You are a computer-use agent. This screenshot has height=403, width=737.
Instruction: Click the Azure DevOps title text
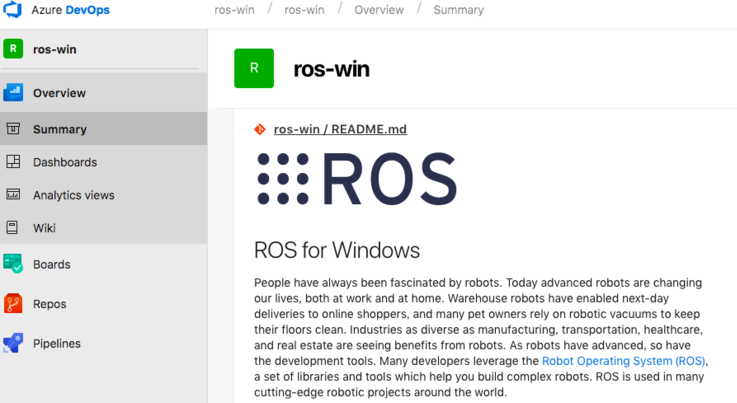71,10
